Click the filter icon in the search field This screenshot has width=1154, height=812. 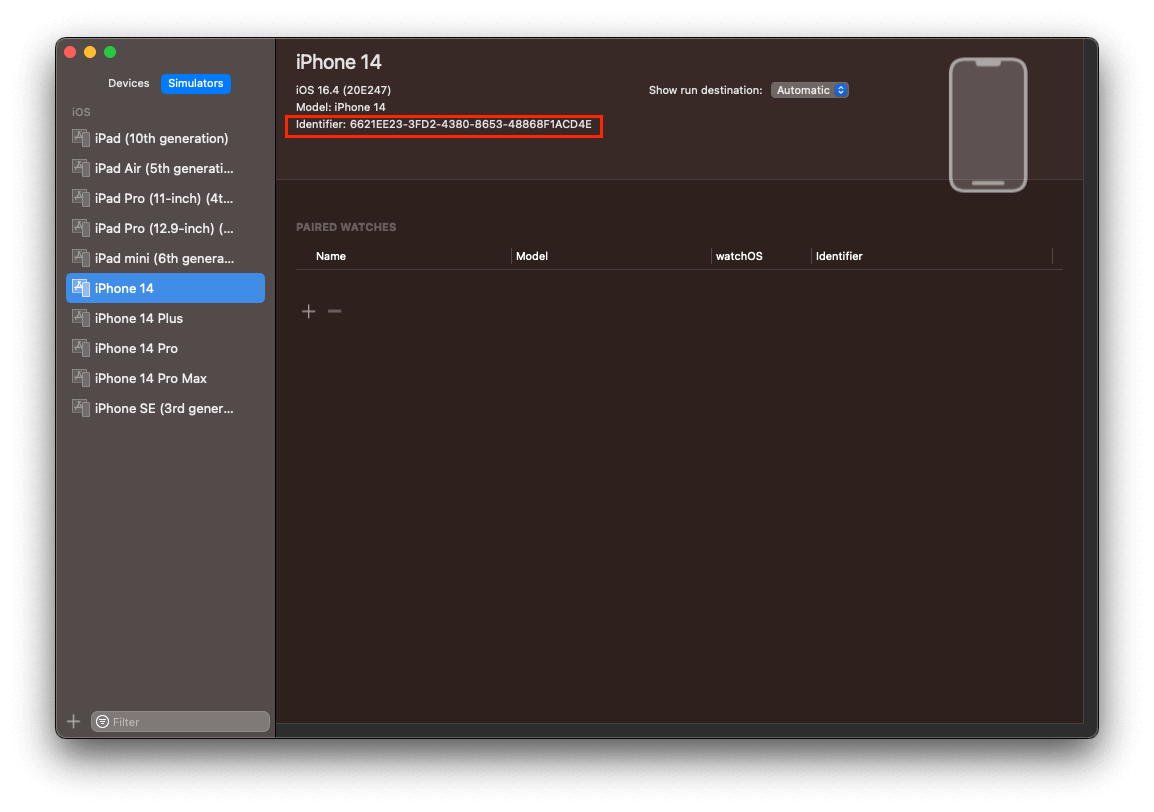[x=102, y=721]
